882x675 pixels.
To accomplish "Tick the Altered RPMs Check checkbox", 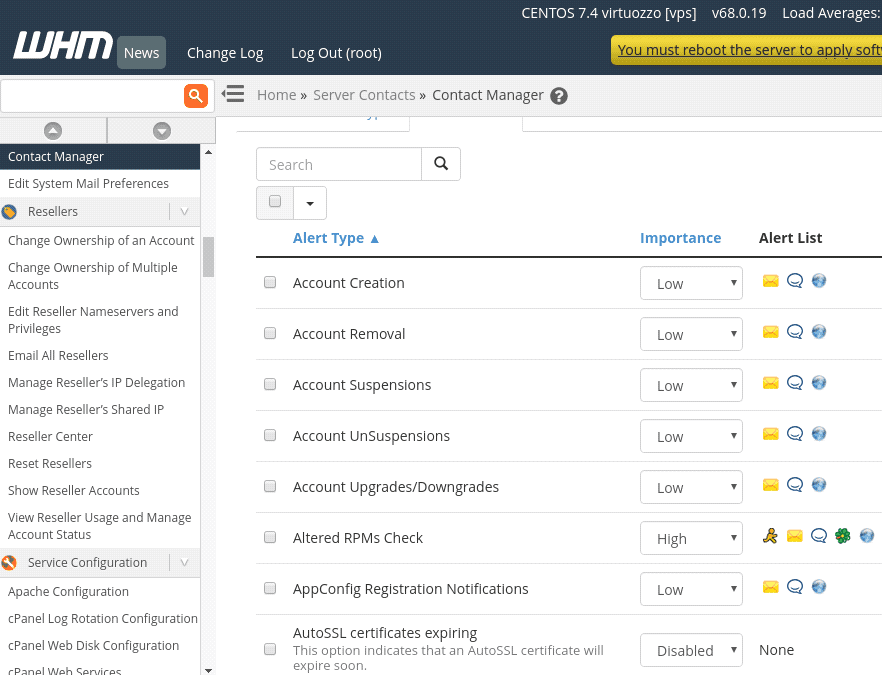I will (x=270, y=538).
